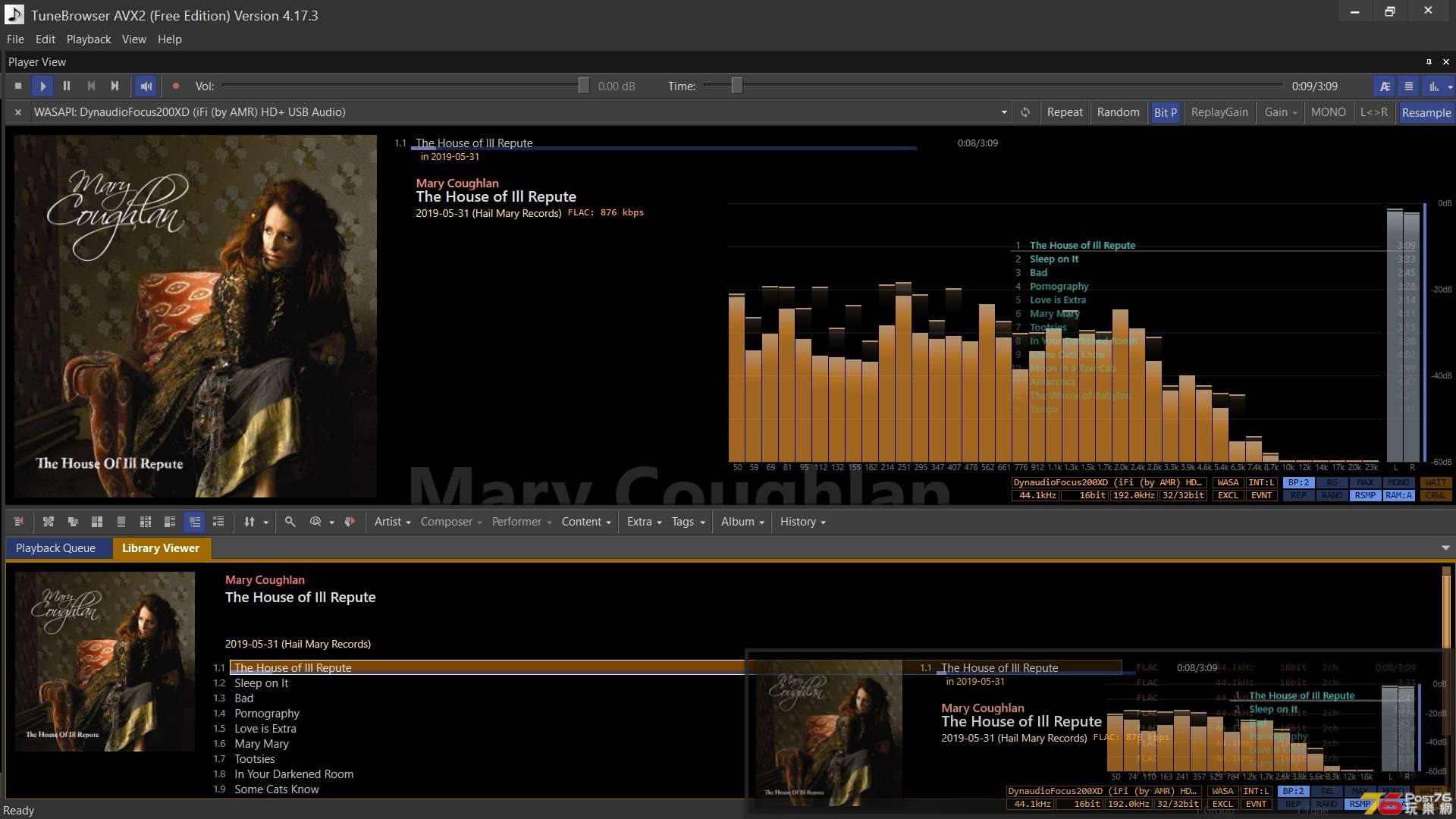Click the list view icon in player bar

(x=1409, y=86)
